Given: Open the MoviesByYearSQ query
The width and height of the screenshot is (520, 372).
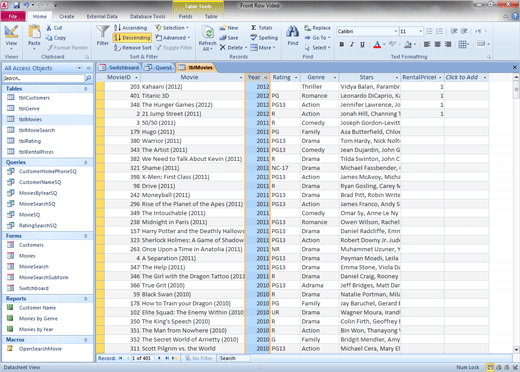Looking at the screenshot, I should [x=38, y=193].
